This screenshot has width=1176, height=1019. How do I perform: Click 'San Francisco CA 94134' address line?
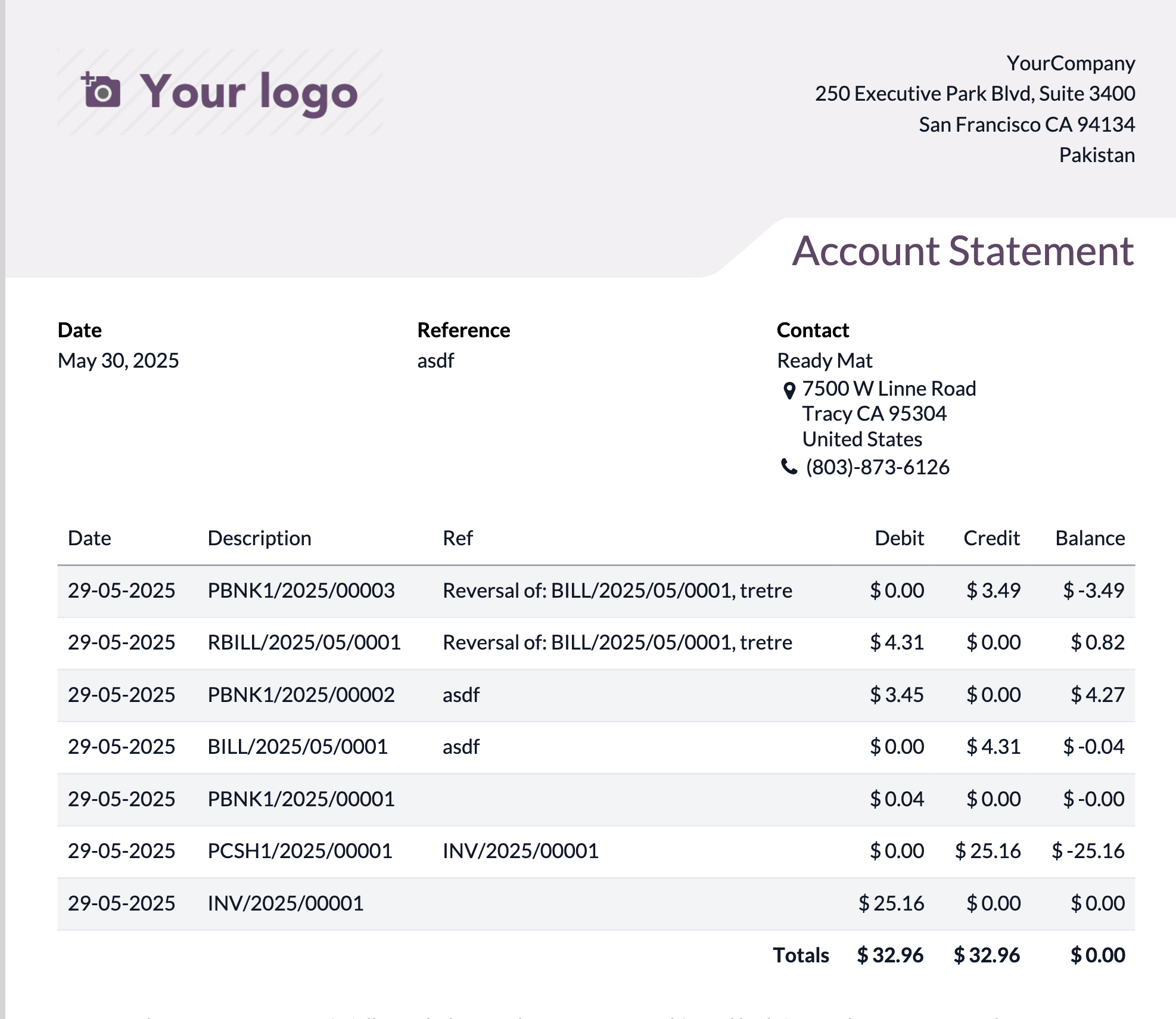click(1026, 125)
